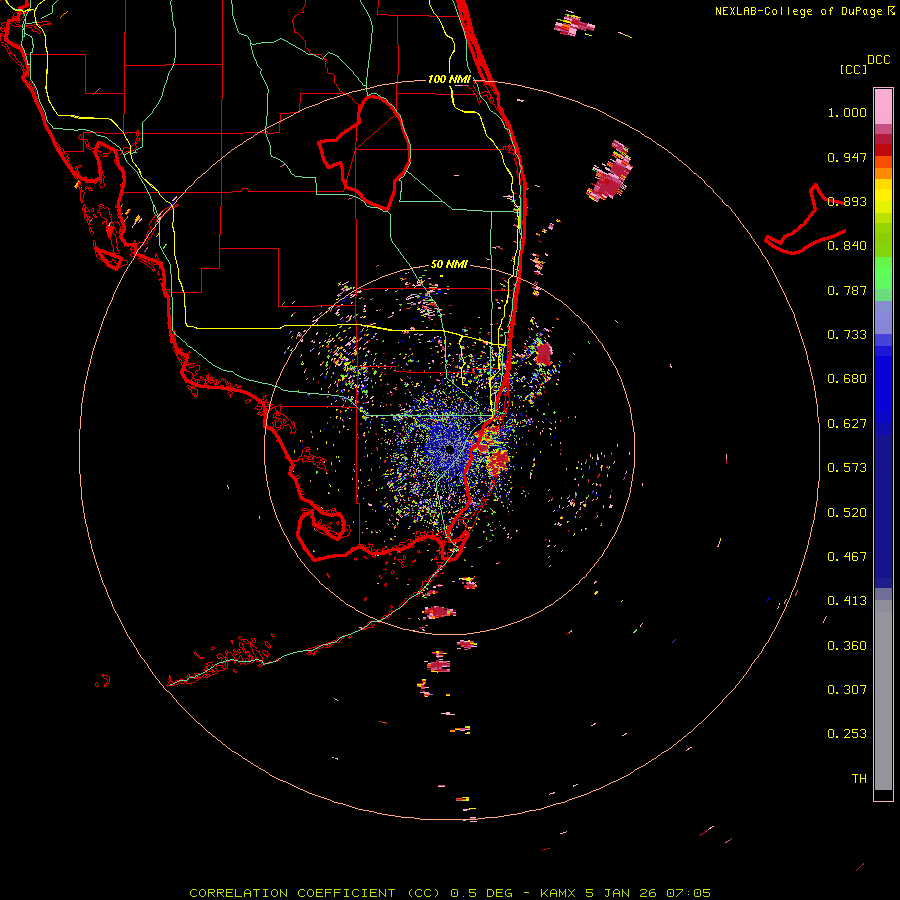Select the 0.467 scale value
Viewport: 900px width, 900px height.
(x=847, y=557)
